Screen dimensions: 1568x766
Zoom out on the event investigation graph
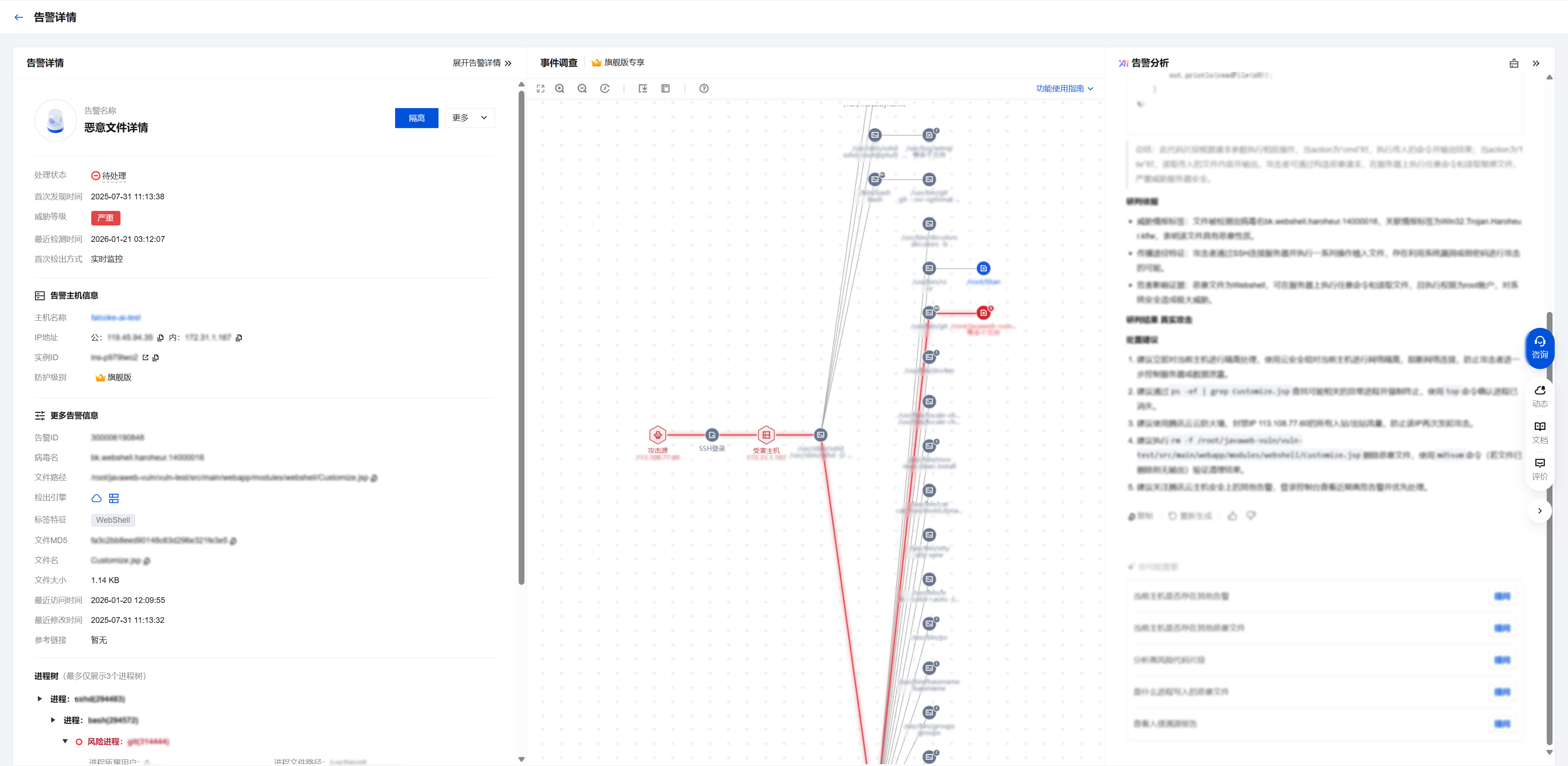tap(582, 89)
